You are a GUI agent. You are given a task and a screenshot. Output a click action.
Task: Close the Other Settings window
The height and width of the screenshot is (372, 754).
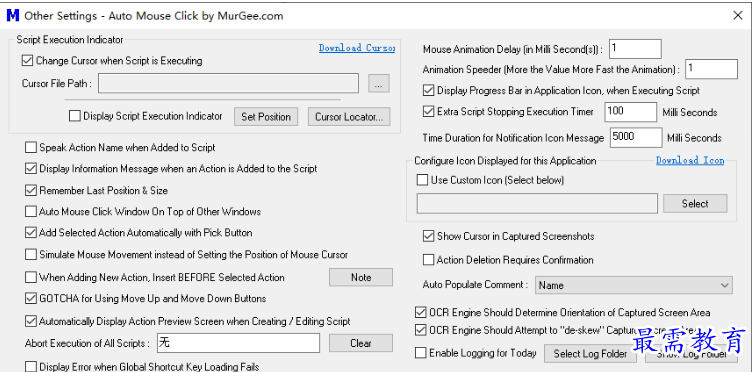(738, 15)
